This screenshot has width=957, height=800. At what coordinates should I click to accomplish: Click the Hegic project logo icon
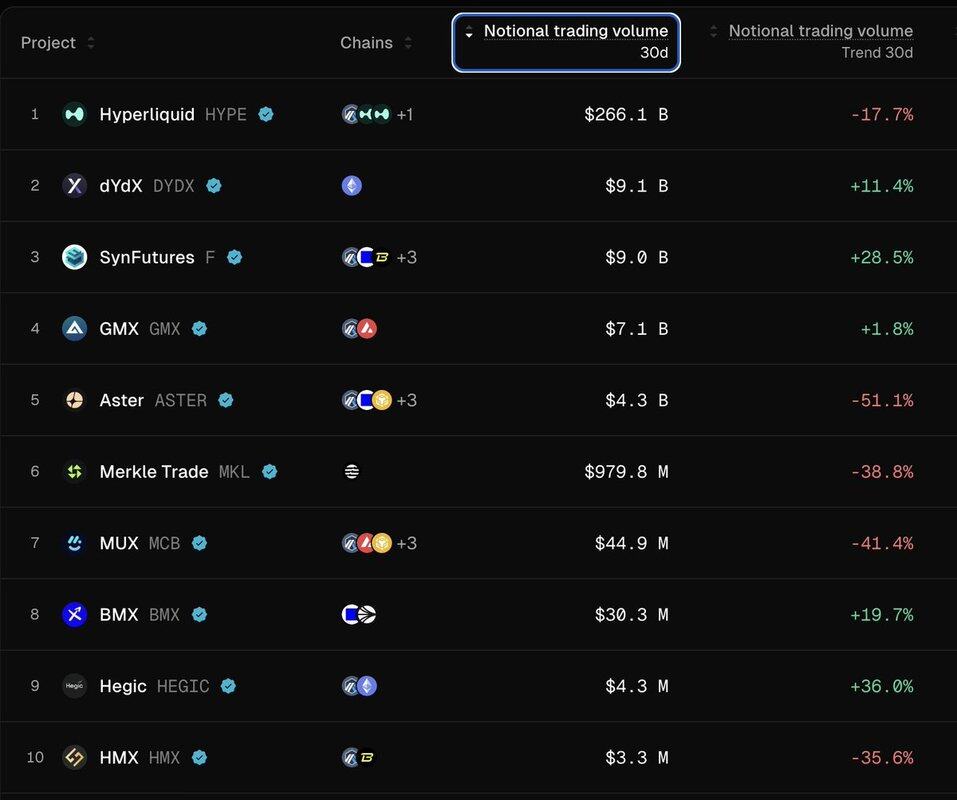[74, 686]
